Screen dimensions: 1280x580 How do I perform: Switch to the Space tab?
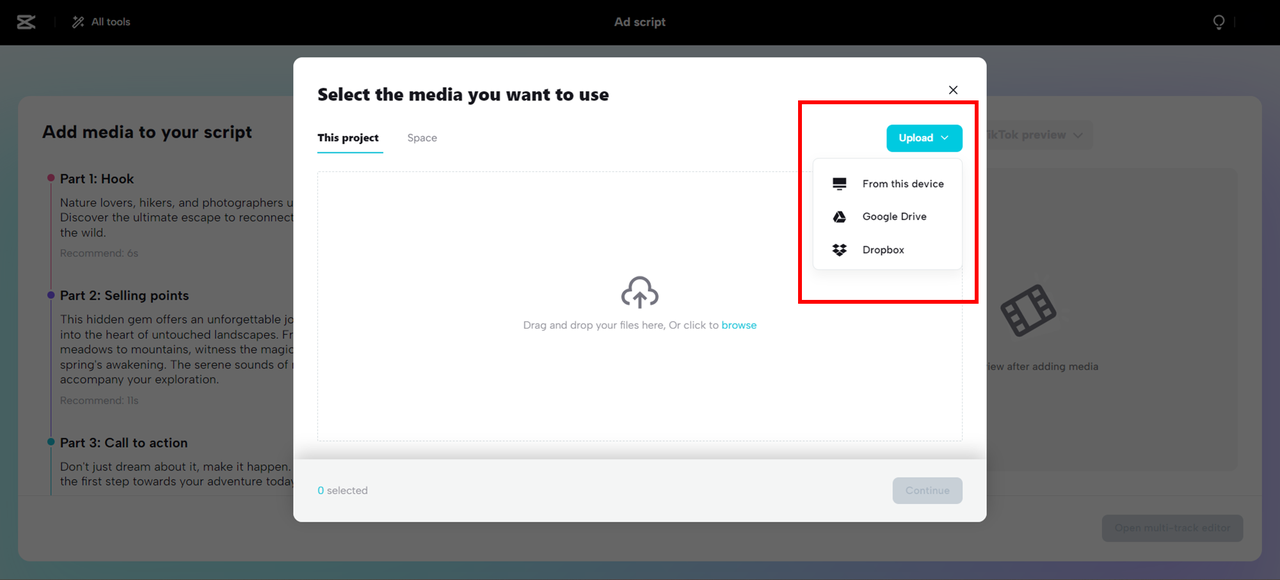pos(421,138)
